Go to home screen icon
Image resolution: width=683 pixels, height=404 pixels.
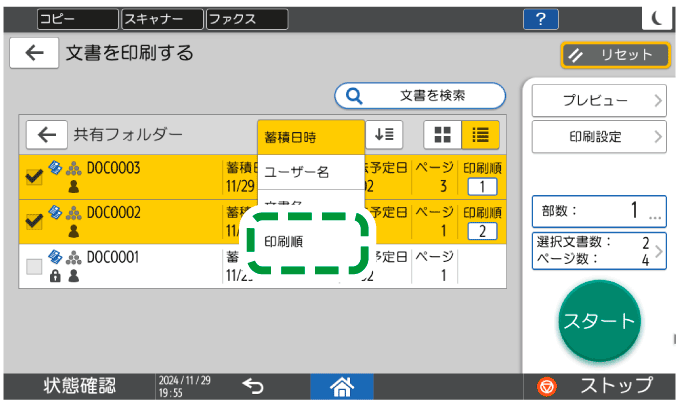click(342, 387)
